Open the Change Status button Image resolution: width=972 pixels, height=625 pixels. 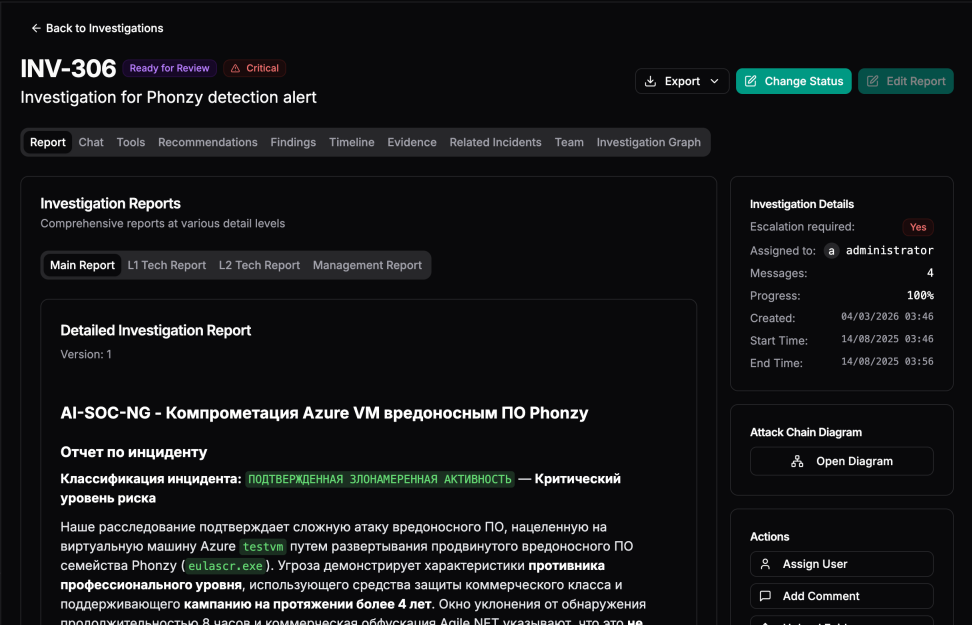pos(793,81)
